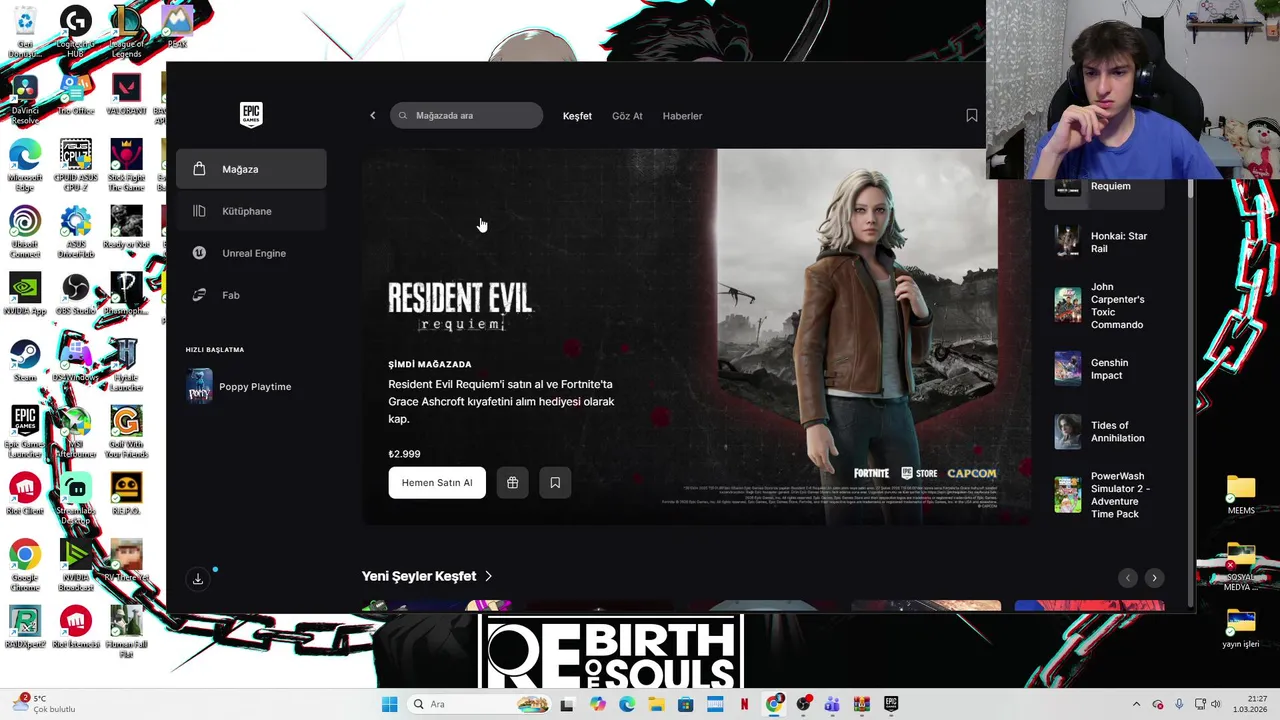Screen dimensions: 1280x720
Task: Open CPUID ASUS CPU-Z desktop icon
Action: (76, 165)
